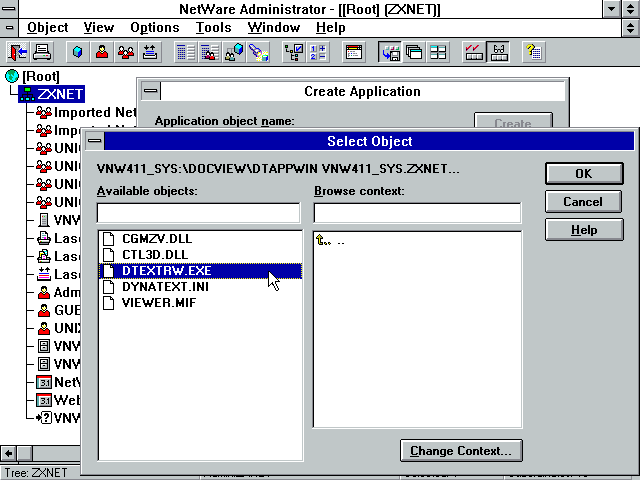This screenshot has width=640, height=480.
Task: Click the Print icon in toolbar
Action: (42, 52)
